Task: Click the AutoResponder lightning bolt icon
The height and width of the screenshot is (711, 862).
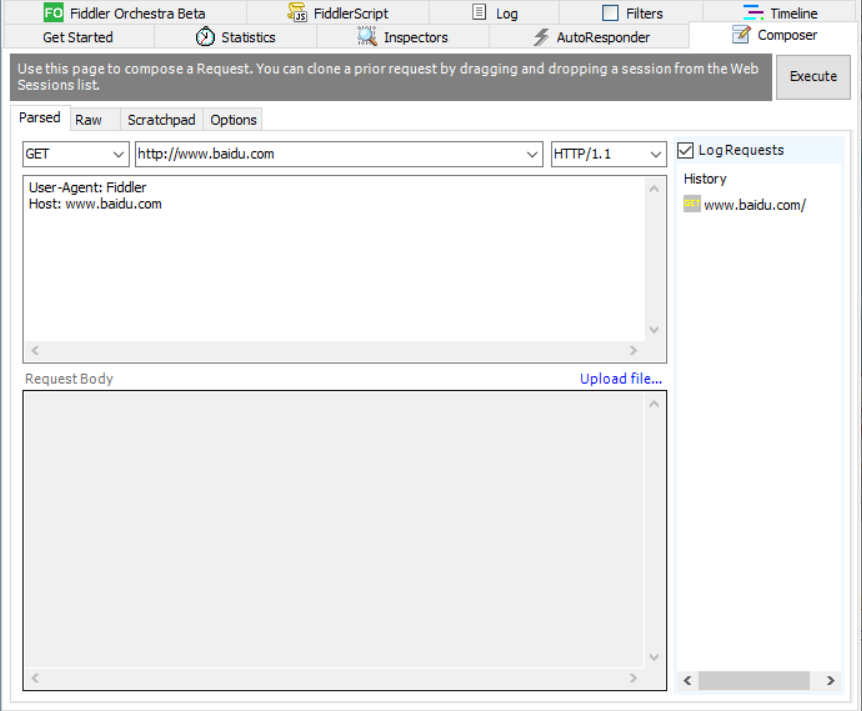Action: tap(541, 37)
